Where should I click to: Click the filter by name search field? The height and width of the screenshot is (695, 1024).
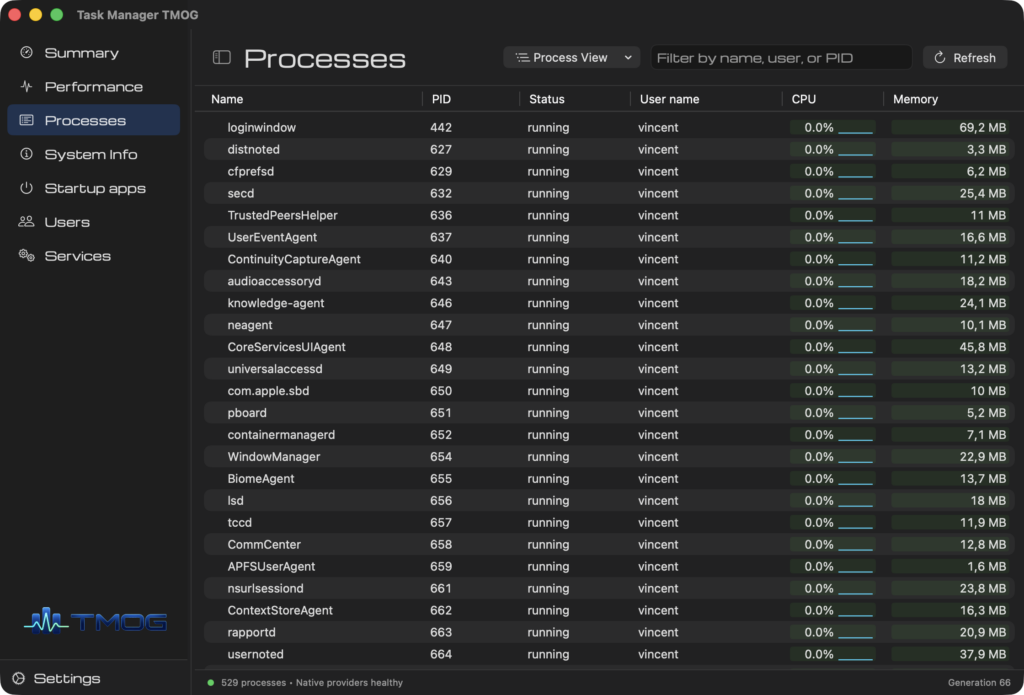(781, 57)
